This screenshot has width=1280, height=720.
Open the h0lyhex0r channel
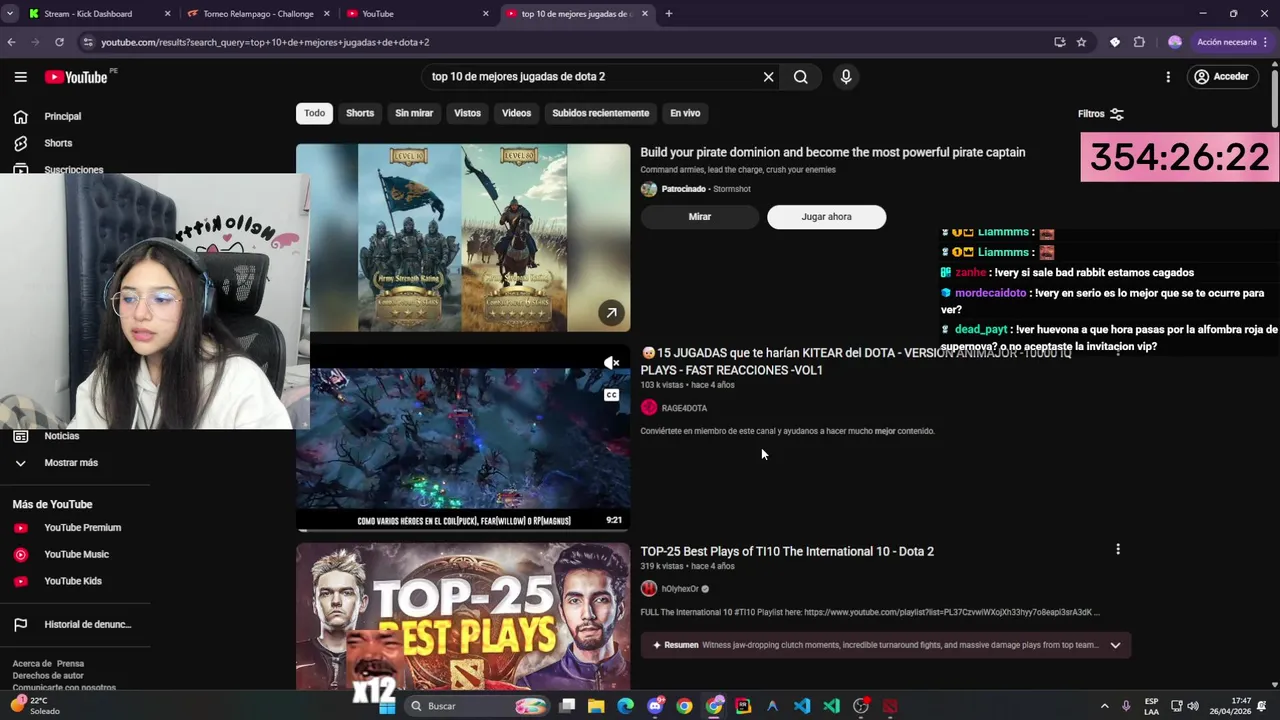coord(680,589)
